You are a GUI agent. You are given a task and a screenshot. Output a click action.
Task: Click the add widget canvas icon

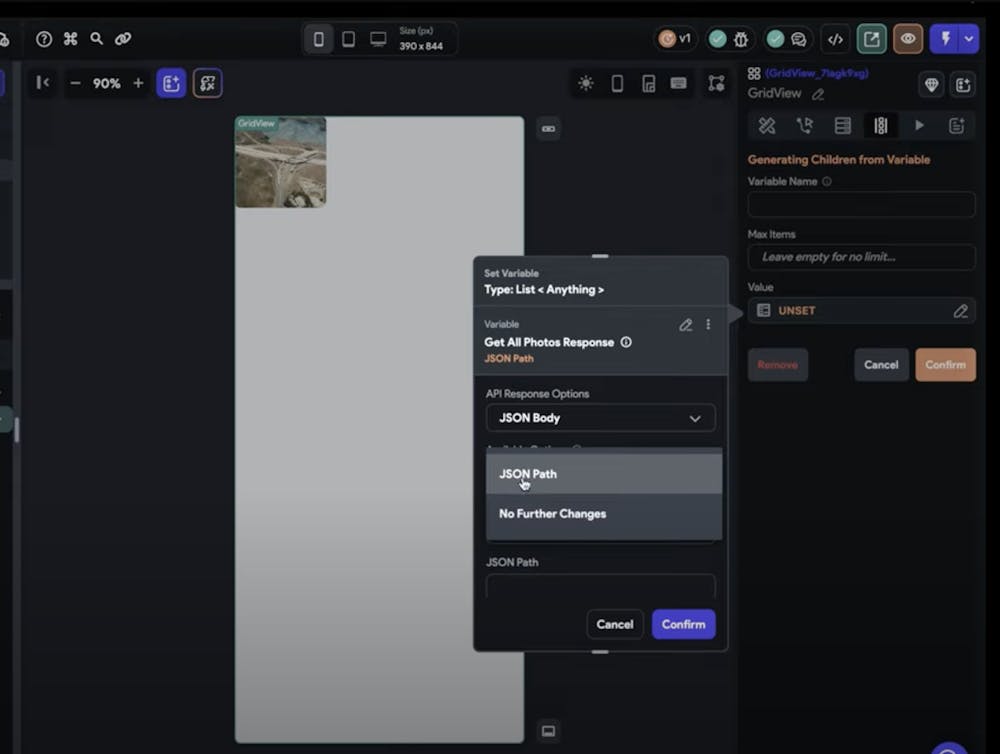(171, 84)
